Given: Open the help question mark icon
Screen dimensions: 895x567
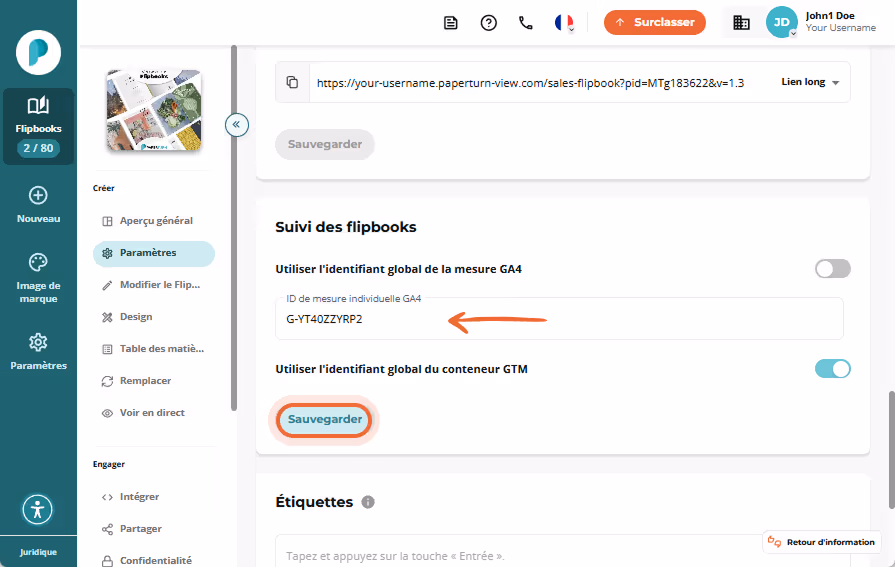Looking at the screenshot, I should click(x=489, y=23).
